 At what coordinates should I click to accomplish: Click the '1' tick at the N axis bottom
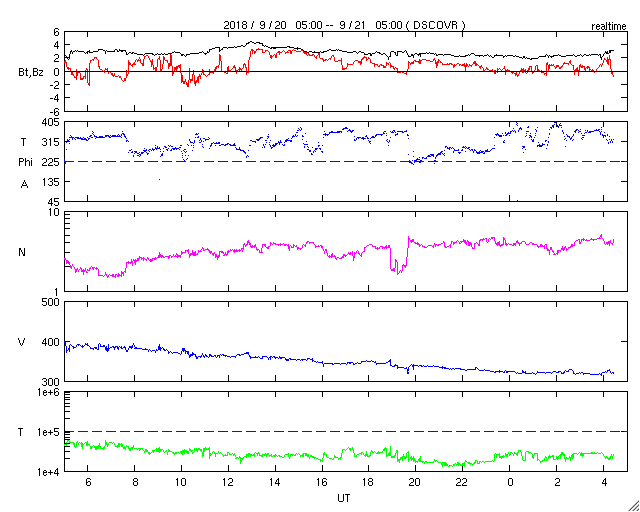(x=57, y=292)
